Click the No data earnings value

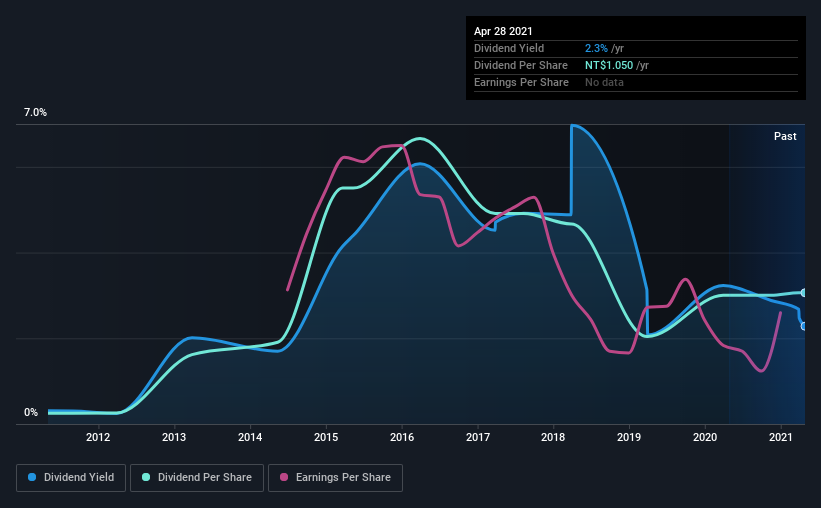coord(604,82)
